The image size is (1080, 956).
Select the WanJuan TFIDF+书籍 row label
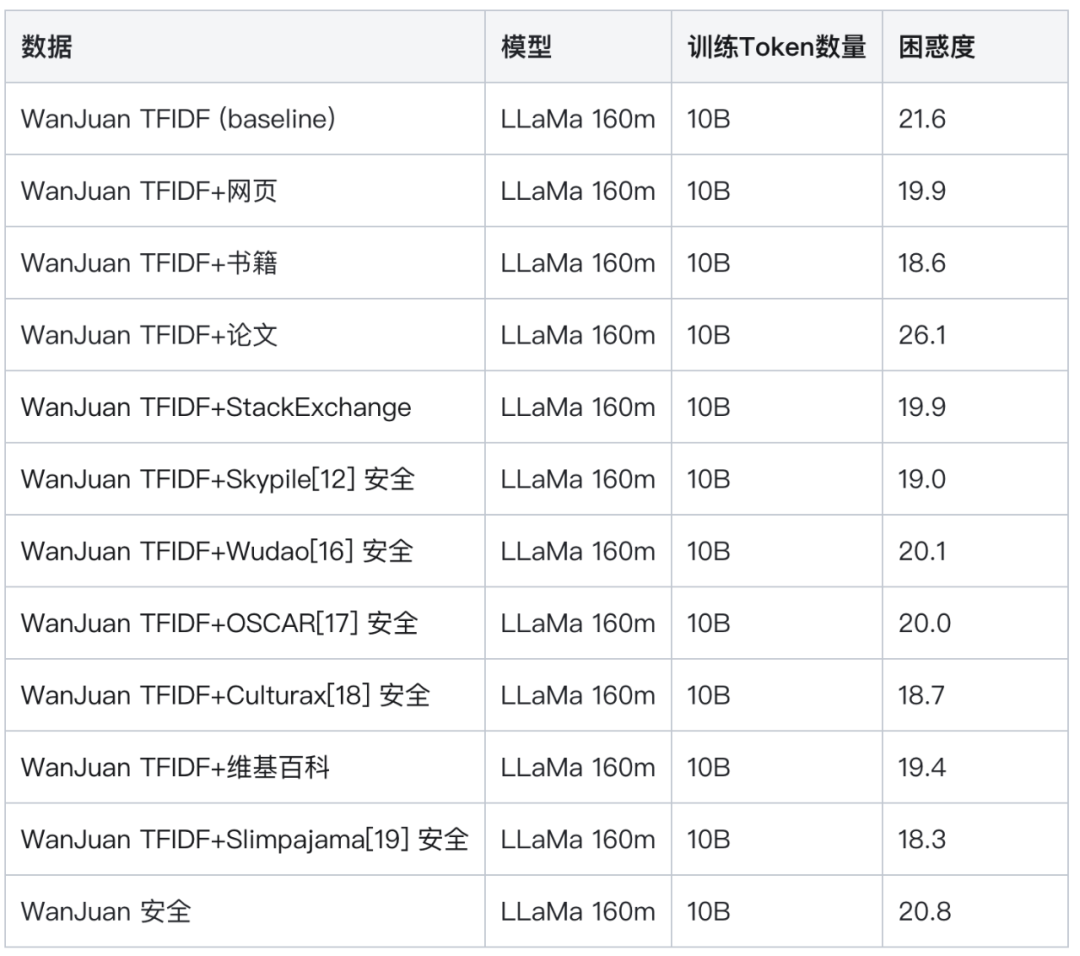[149, 263]
